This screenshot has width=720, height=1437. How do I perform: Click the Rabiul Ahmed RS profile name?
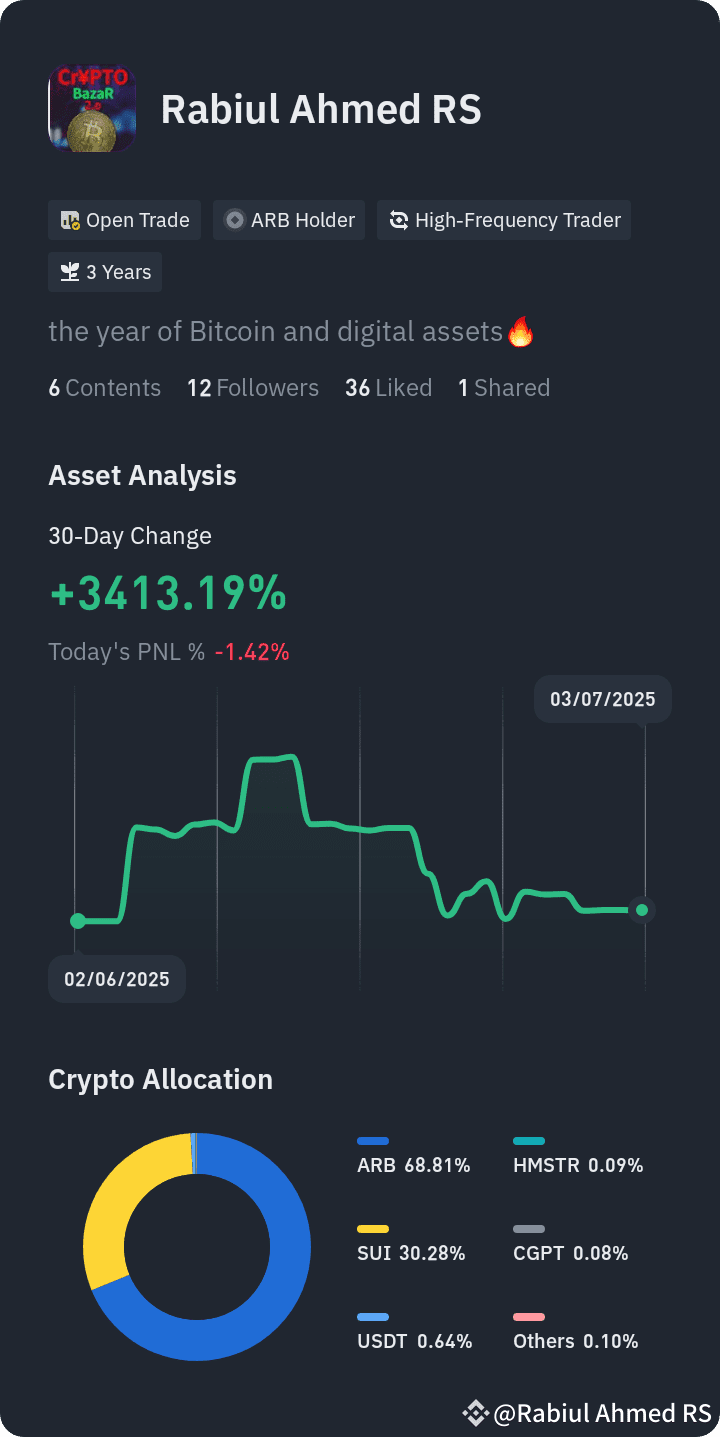321,109
